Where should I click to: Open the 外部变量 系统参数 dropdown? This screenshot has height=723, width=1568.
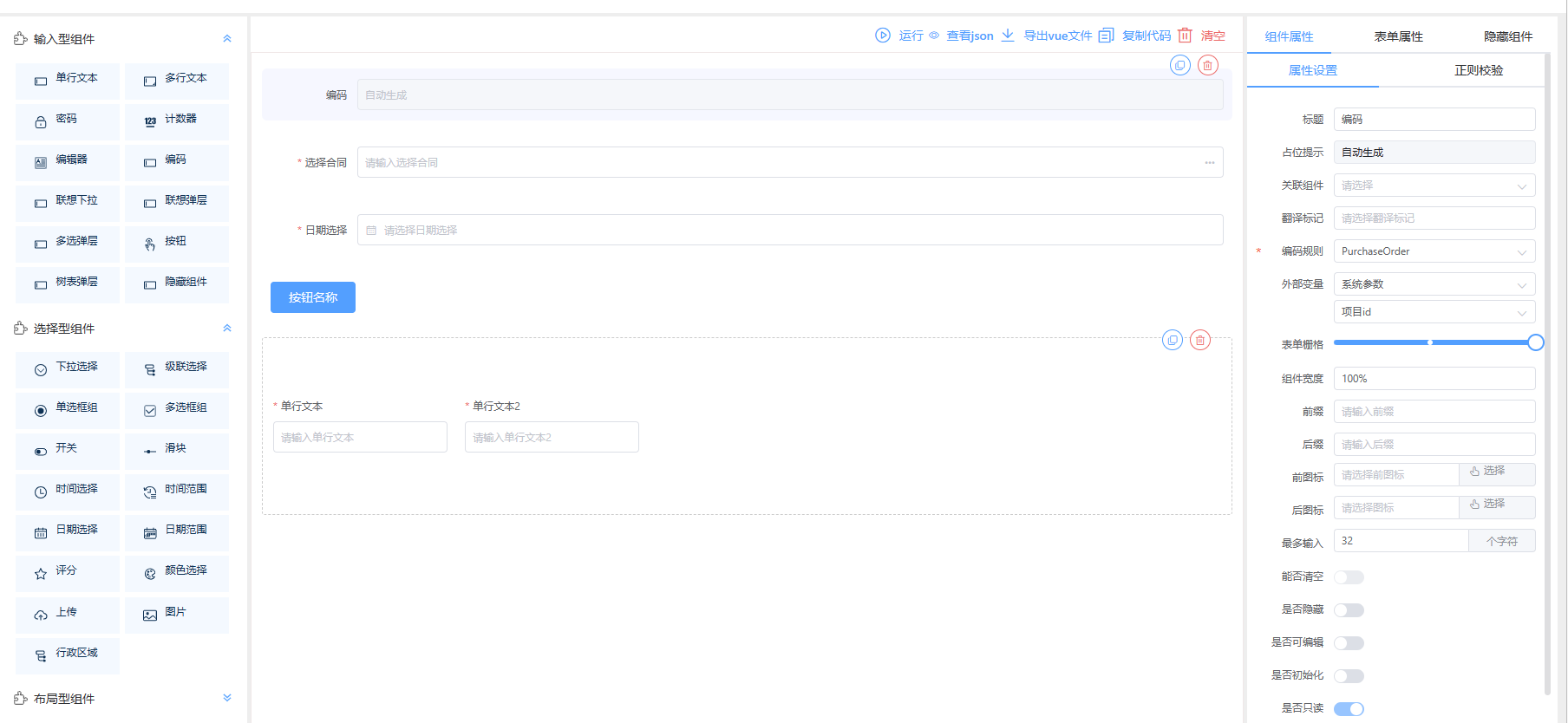(x=1434, y=284)
